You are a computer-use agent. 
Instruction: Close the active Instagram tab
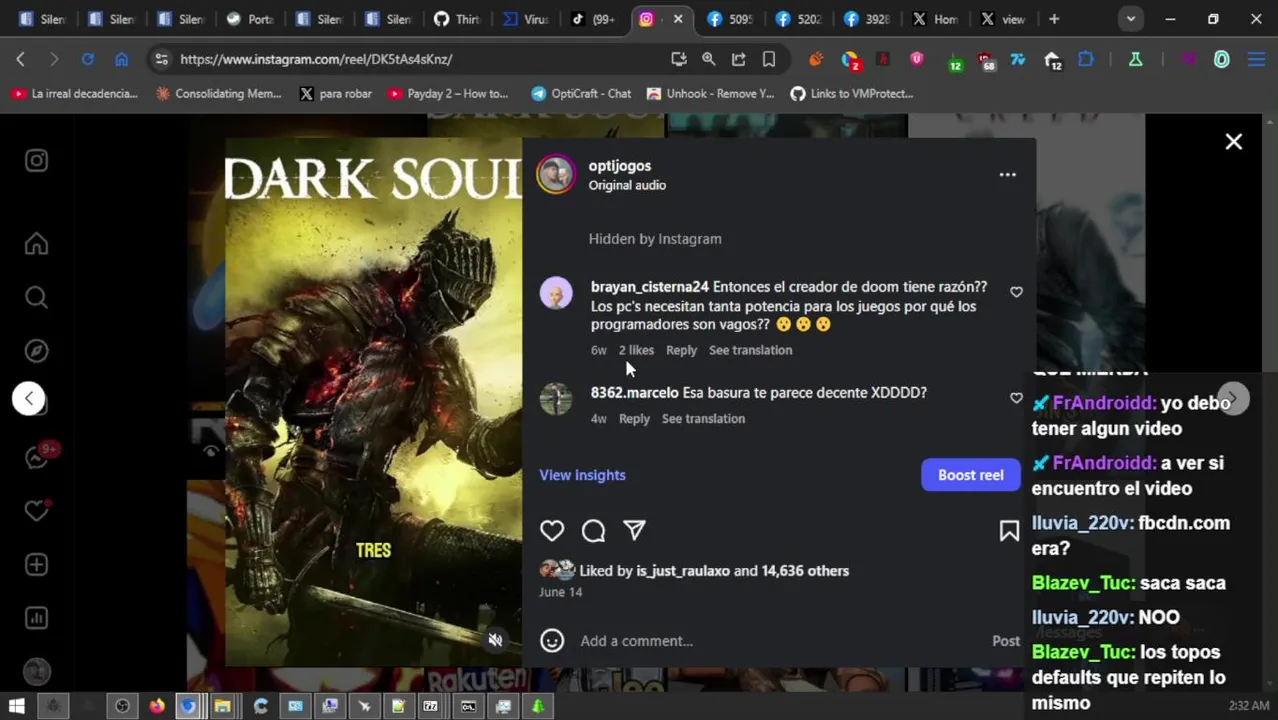678,19
